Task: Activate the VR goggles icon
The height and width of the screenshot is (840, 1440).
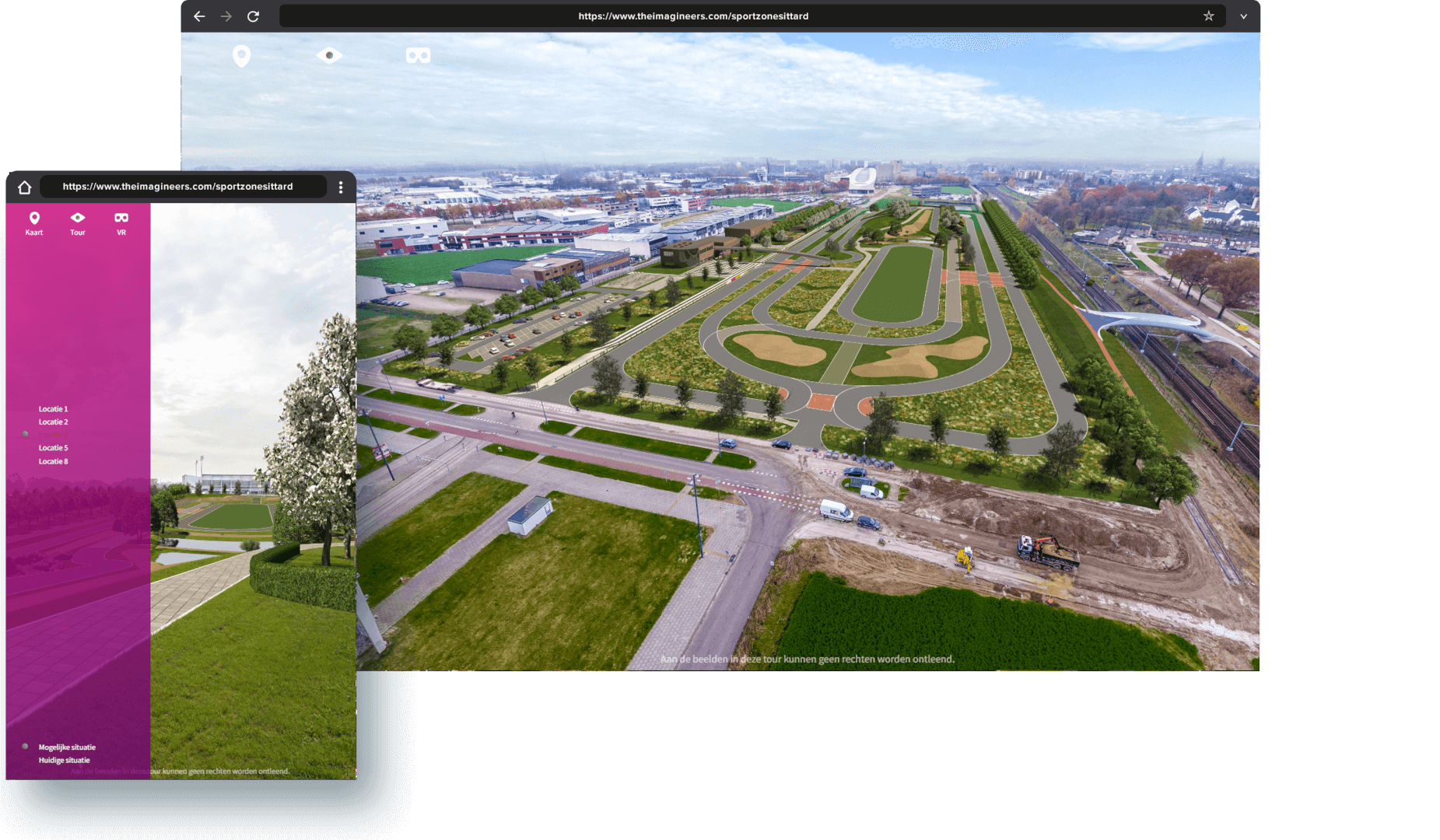Action: 419,55
